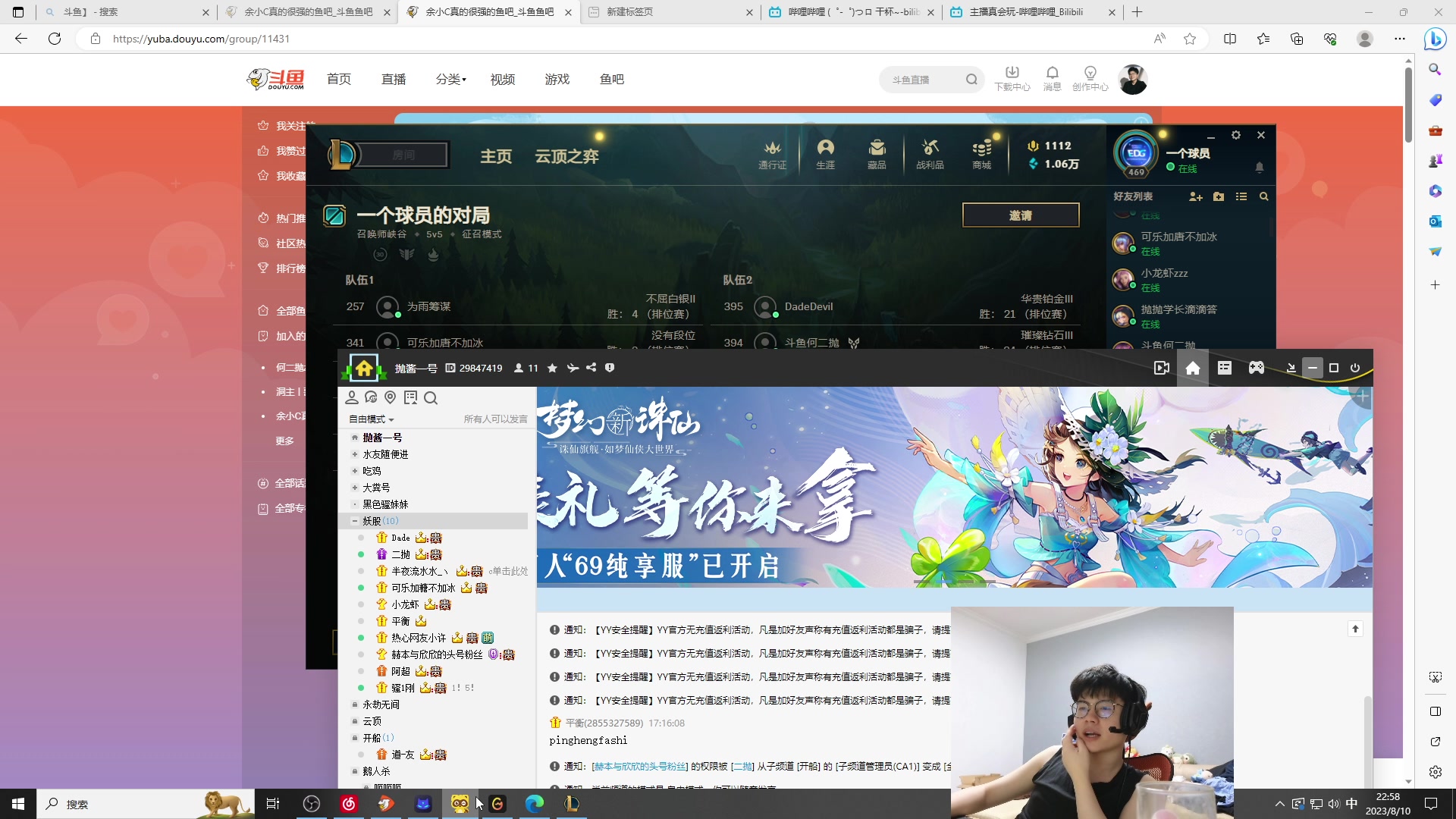Open the 自由模式 dropdown
Viewport: 1456px width, 819px height.
[x=372, y=419]
